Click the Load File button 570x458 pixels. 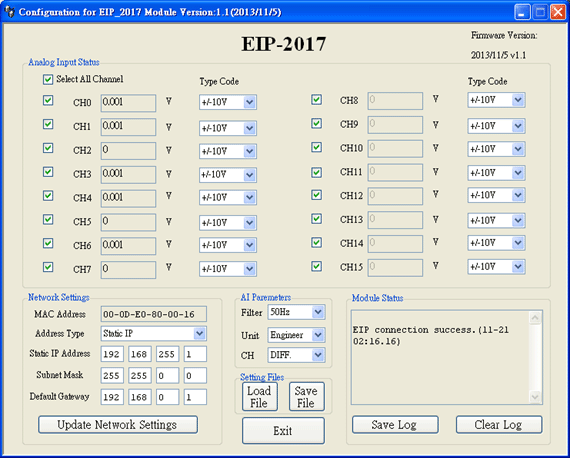point(260,397)
